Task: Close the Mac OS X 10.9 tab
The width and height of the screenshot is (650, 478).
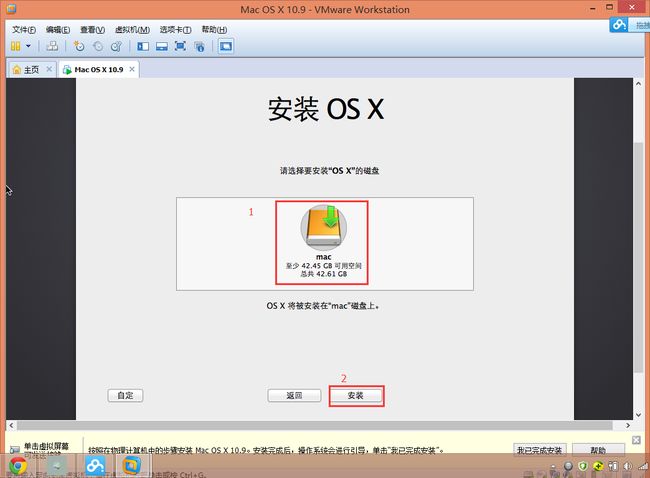Action: [x=131, y=69]
